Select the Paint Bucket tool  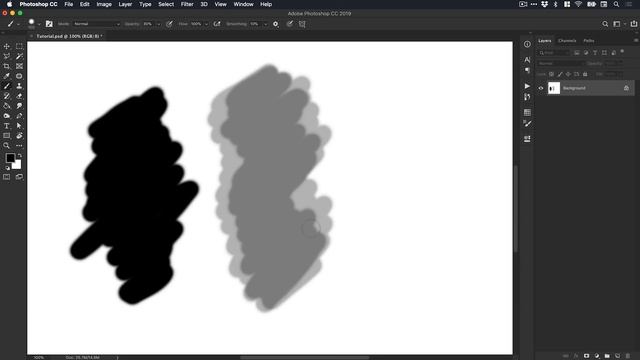click(7, 106)
